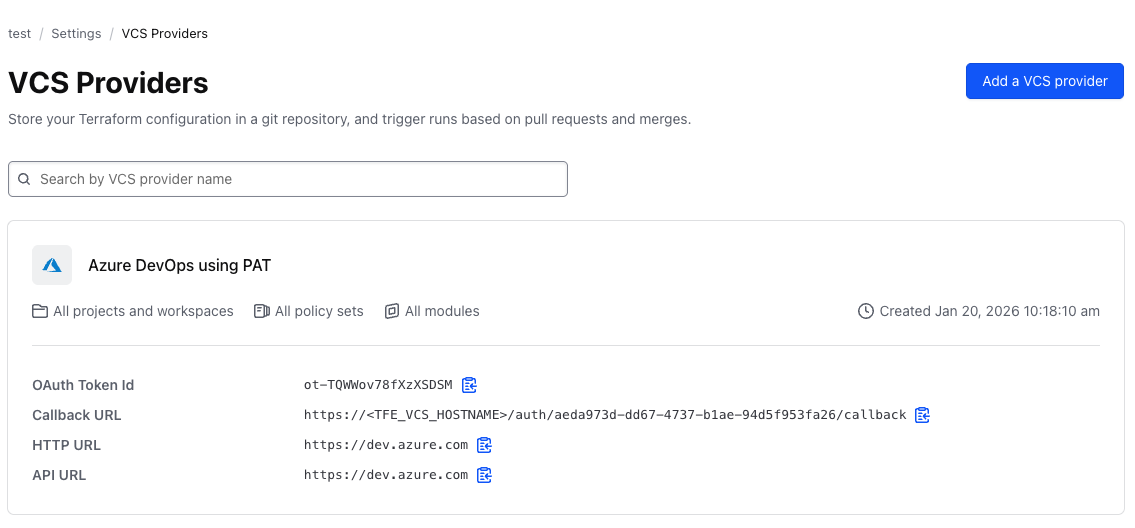Click the Callback URL text value
Image resolution: width=1135 pixels, height=528 pixels.
[605, 415]
